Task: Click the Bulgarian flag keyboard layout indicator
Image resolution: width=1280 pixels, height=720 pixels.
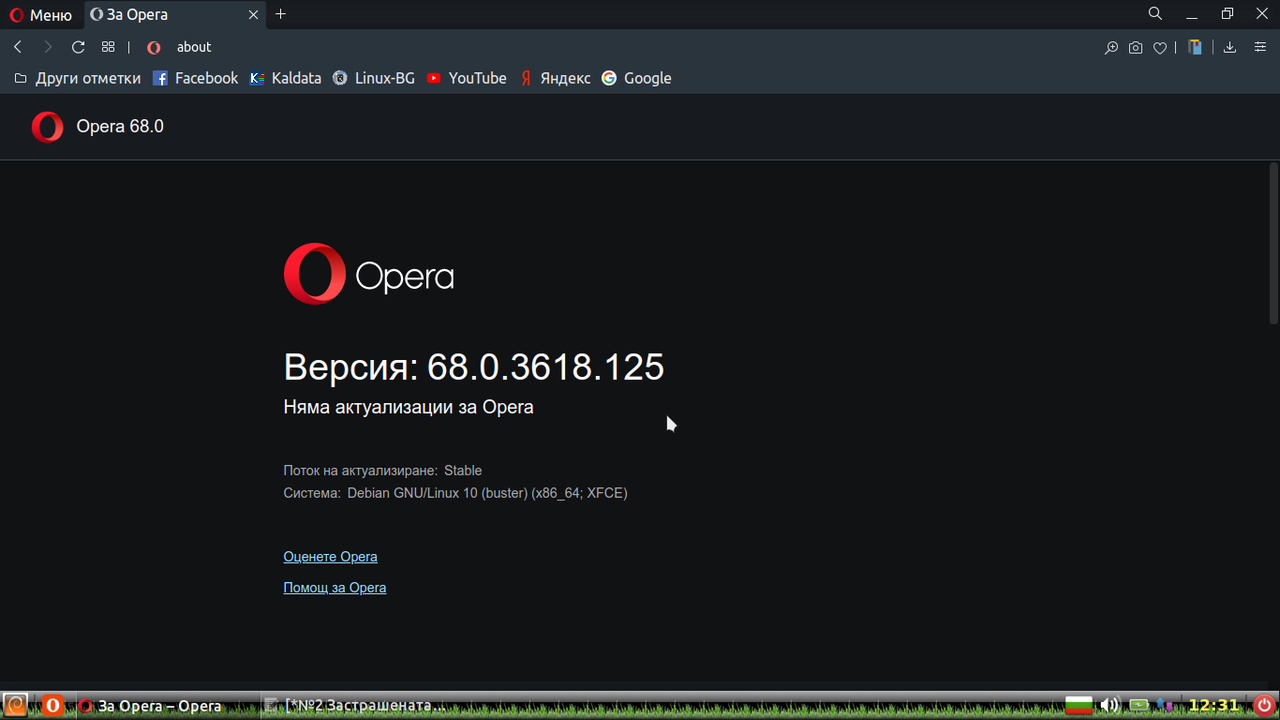Action: pyautogui.click(x=1078, y=705)
